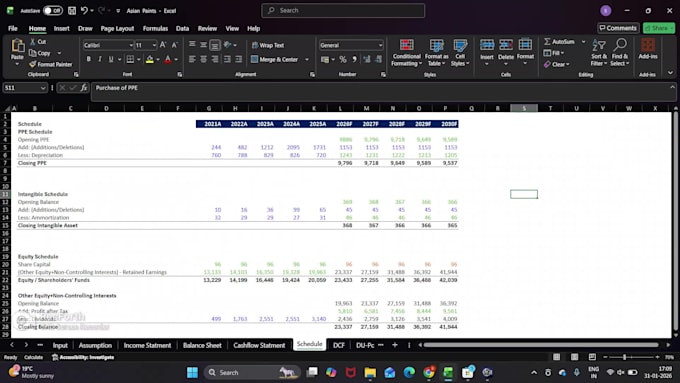Screen dimensions: 680x383
Task: Open the Comments button
Action: (x=618, y=28)
